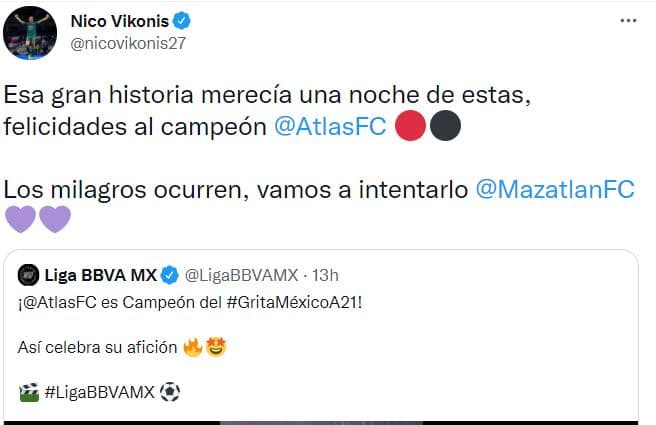Open the @nicovikonis27 handle
Image resolution: width=656 pixels, height=425 pixels.
(128, 44)
